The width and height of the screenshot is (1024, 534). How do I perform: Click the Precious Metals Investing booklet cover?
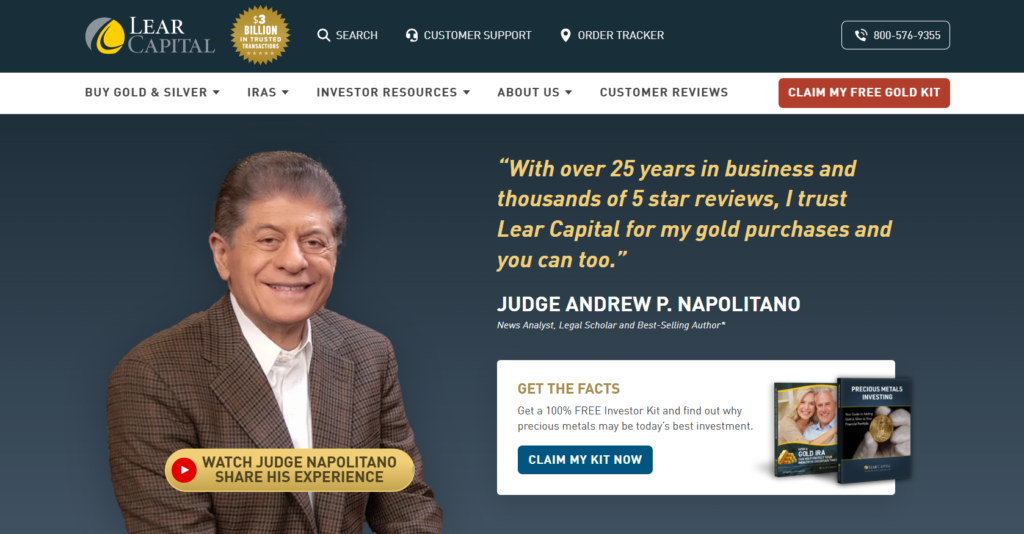click(875, 430)
